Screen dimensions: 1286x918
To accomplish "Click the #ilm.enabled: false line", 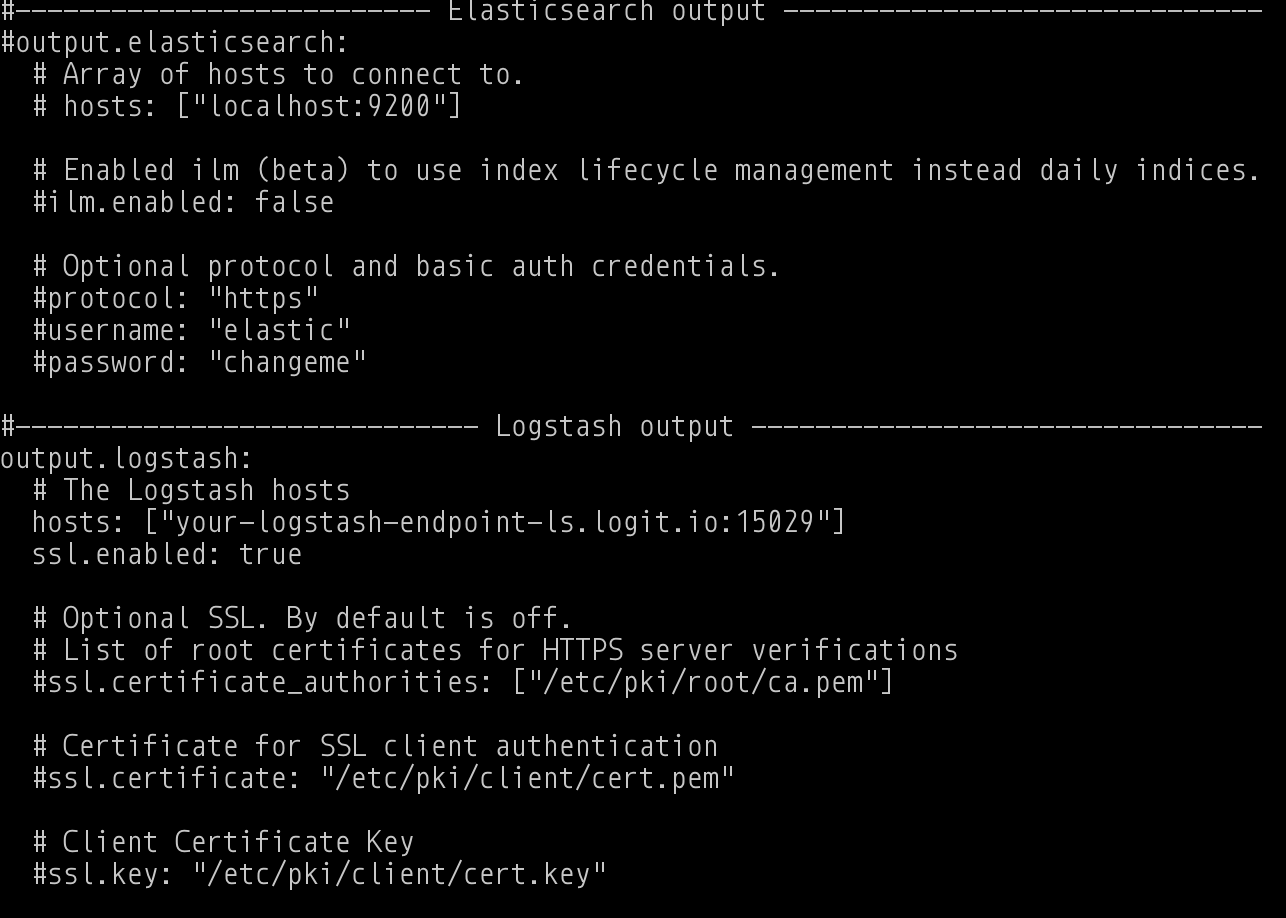I will (x=183, y=202).
